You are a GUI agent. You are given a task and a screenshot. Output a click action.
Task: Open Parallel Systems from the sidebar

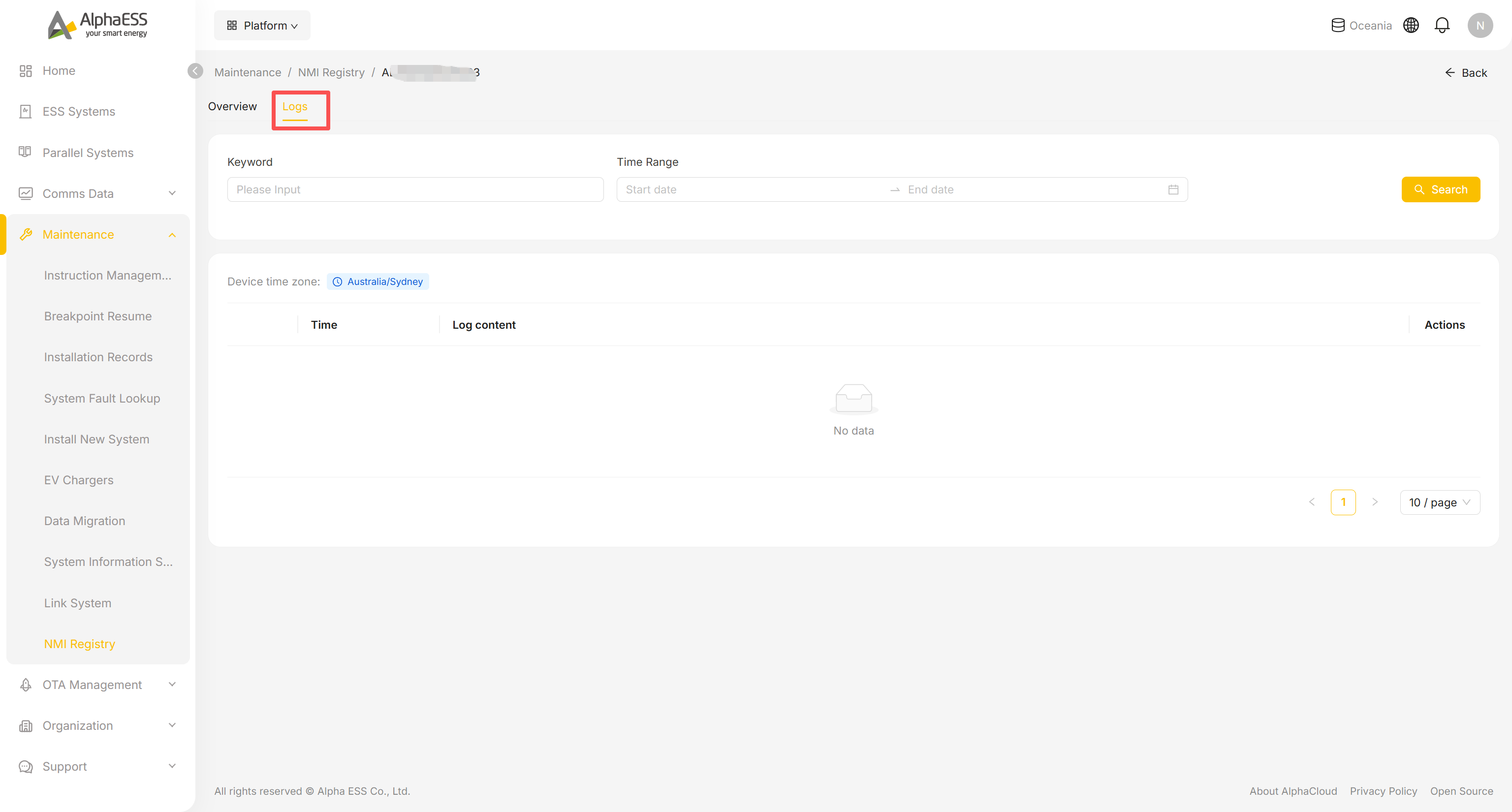pyautogui.click(x=88, y=153)
